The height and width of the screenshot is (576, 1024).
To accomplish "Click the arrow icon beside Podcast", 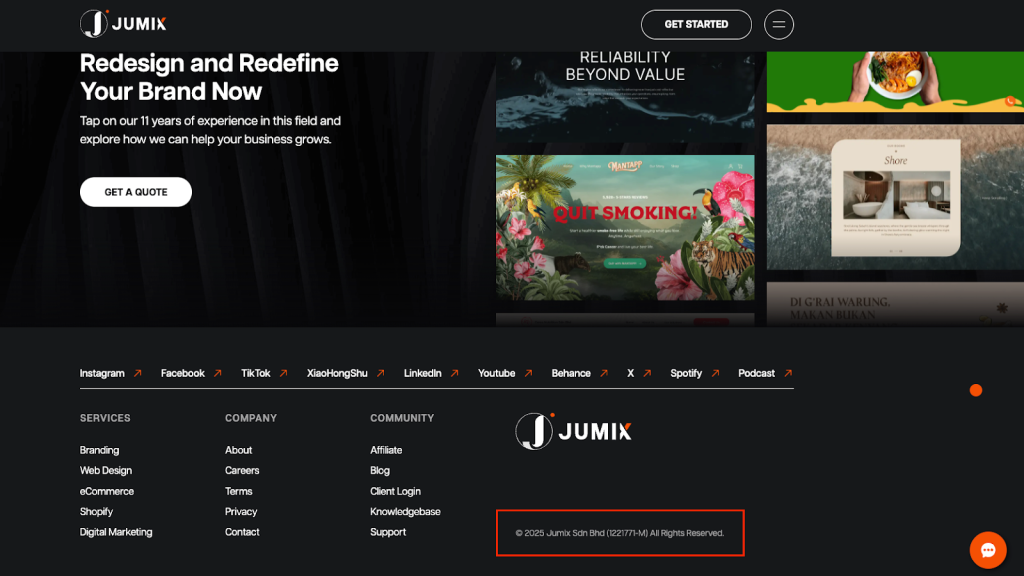I will point(788,373).
